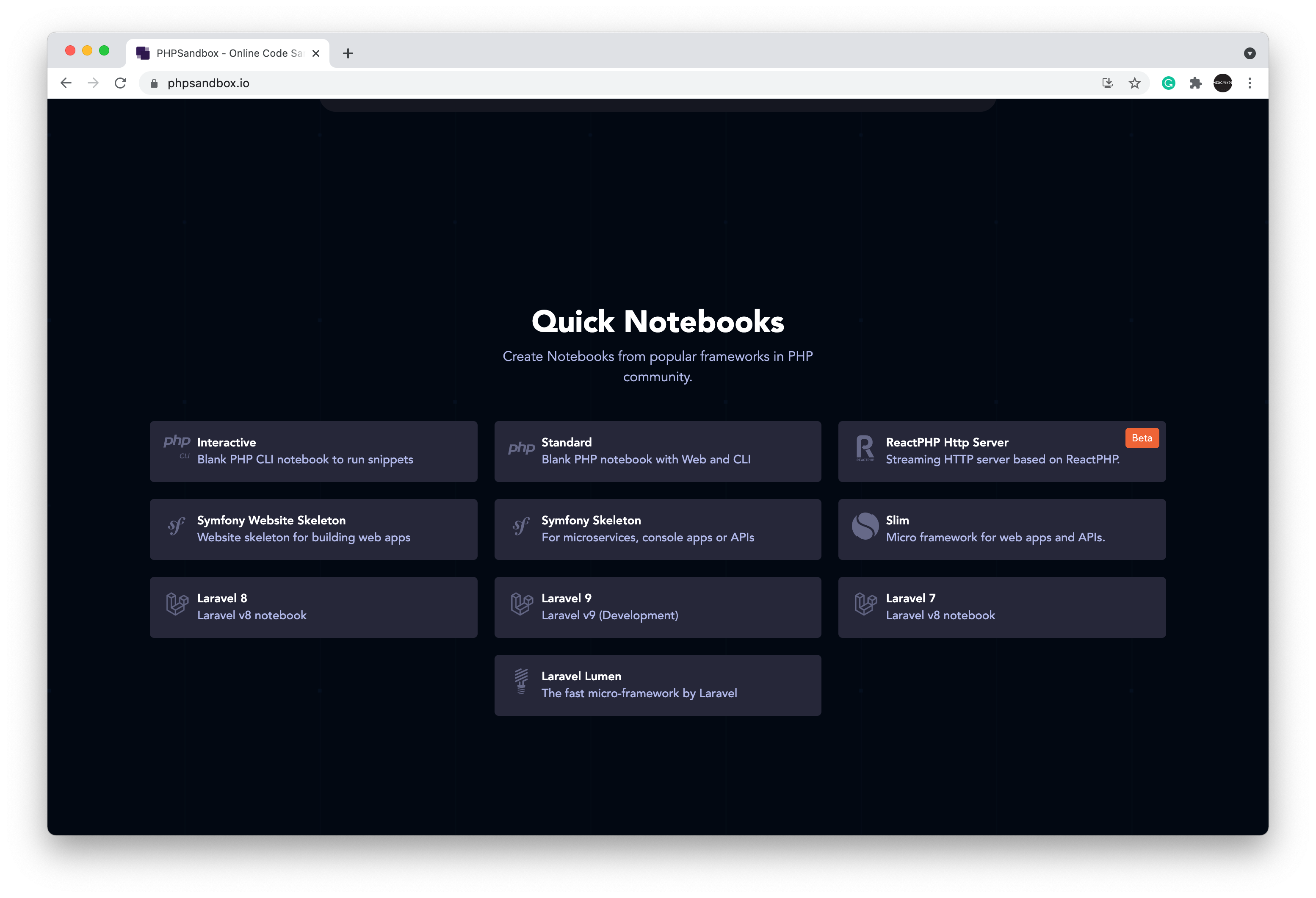Open the browser extensions puzzle icon
The image size is (1316, 898).
click(x=1196, y=83)
